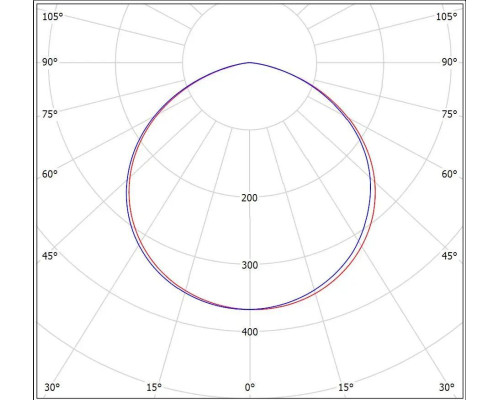Click the right 105° angle label
Viewport: 500px width, 400px height.
coord(446,16)
